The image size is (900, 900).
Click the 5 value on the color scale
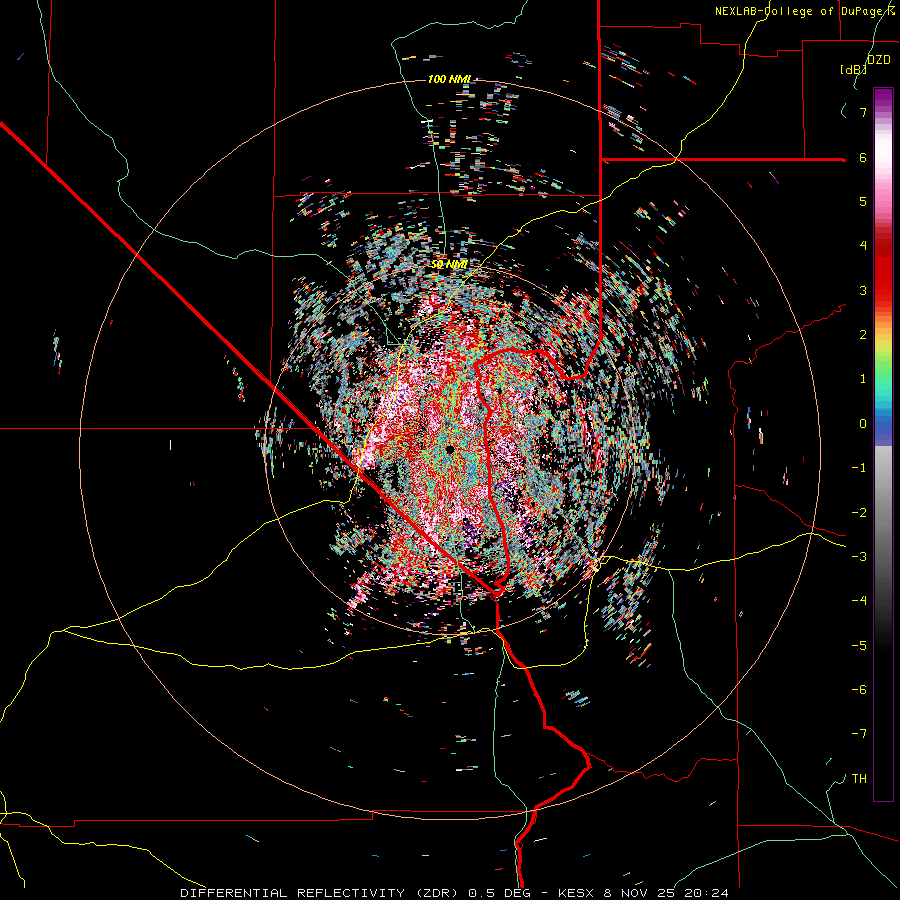(x=863, y=201)
